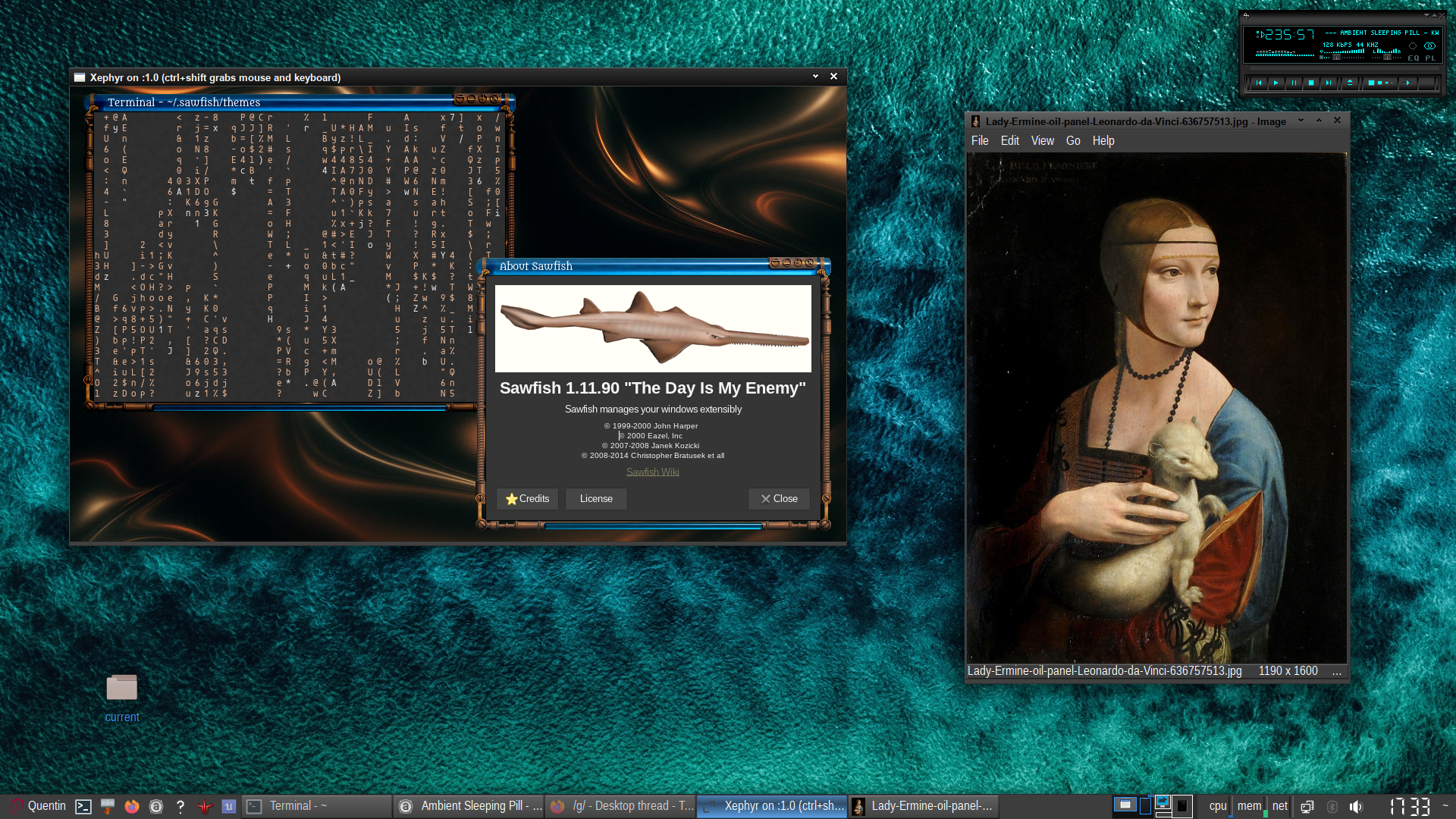Viewport: 1456px width, 819px height.
Task: Launch the terminal from panel launcher
Action: [83, 806]
